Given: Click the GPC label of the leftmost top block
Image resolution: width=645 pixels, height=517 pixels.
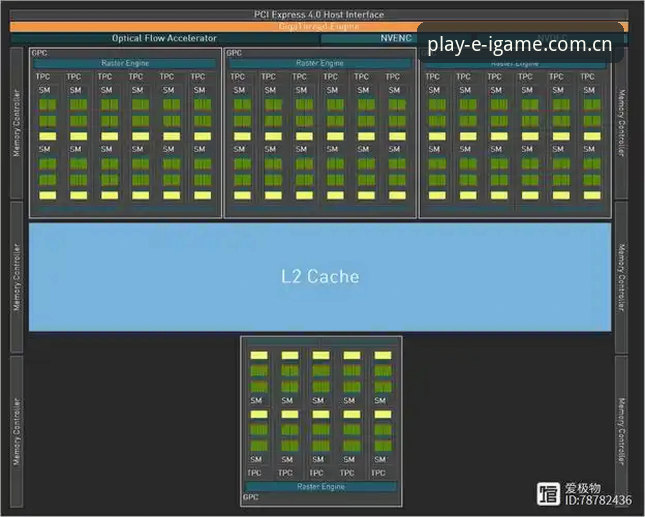Looking at the screenshot, I should (x=39, y=53).
